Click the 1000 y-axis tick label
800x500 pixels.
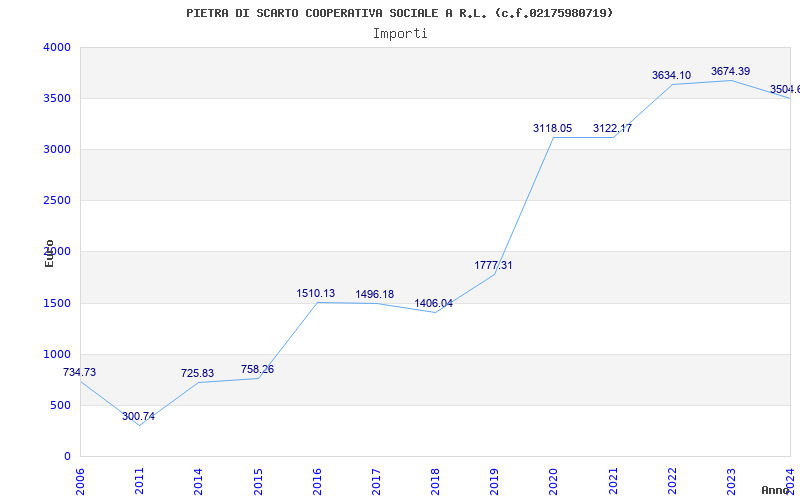click(x=57, y=355)
